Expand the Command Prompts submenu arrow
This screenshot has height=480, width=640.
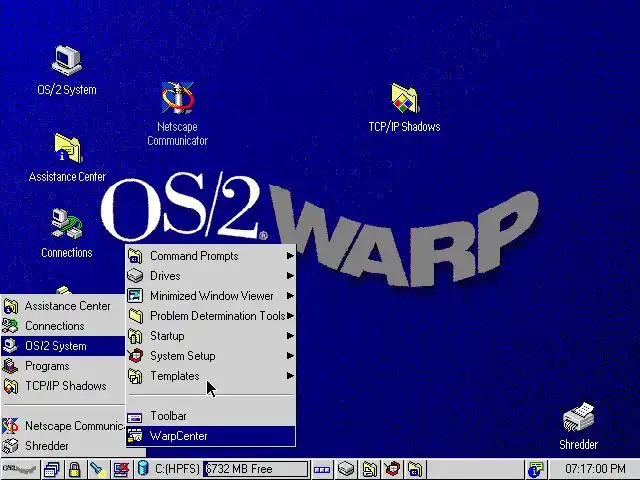point(290,256)
